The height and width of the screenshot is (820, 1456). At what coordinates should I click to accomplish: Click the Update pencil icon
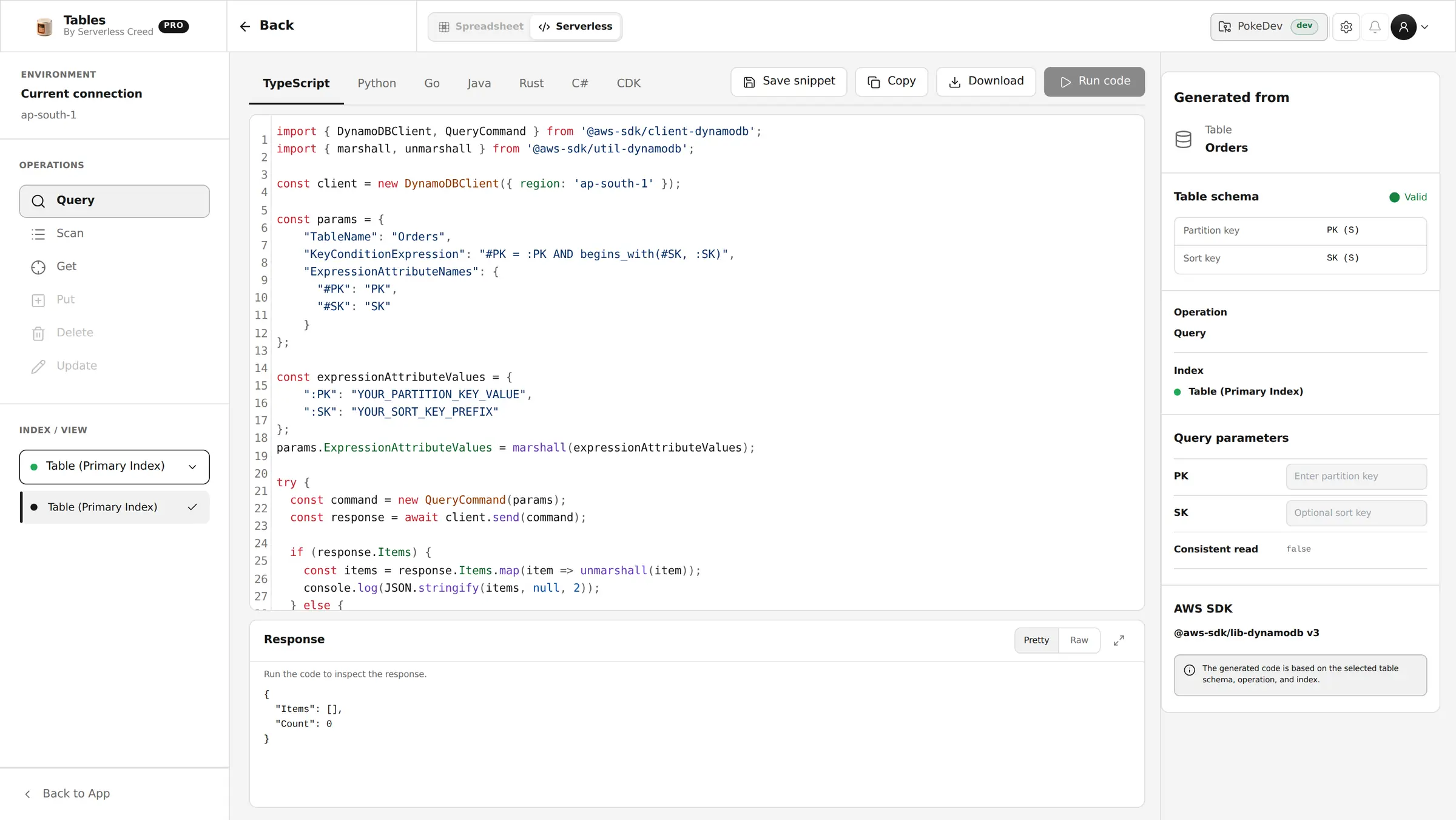[x=38, y=367]
